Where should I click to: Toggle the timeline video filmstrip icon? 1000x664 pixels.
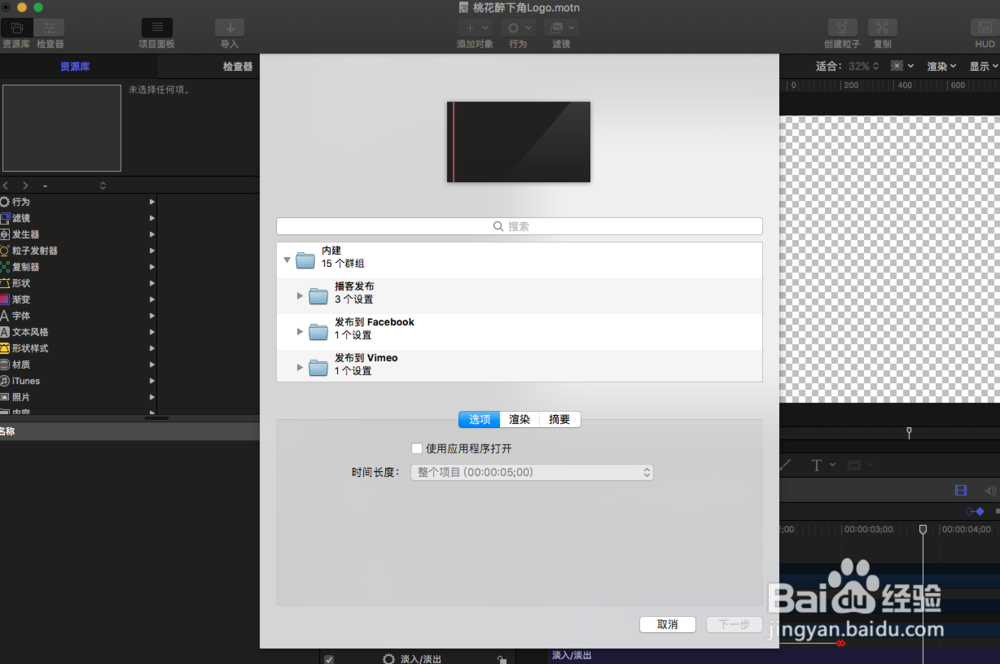coord(960,490)
